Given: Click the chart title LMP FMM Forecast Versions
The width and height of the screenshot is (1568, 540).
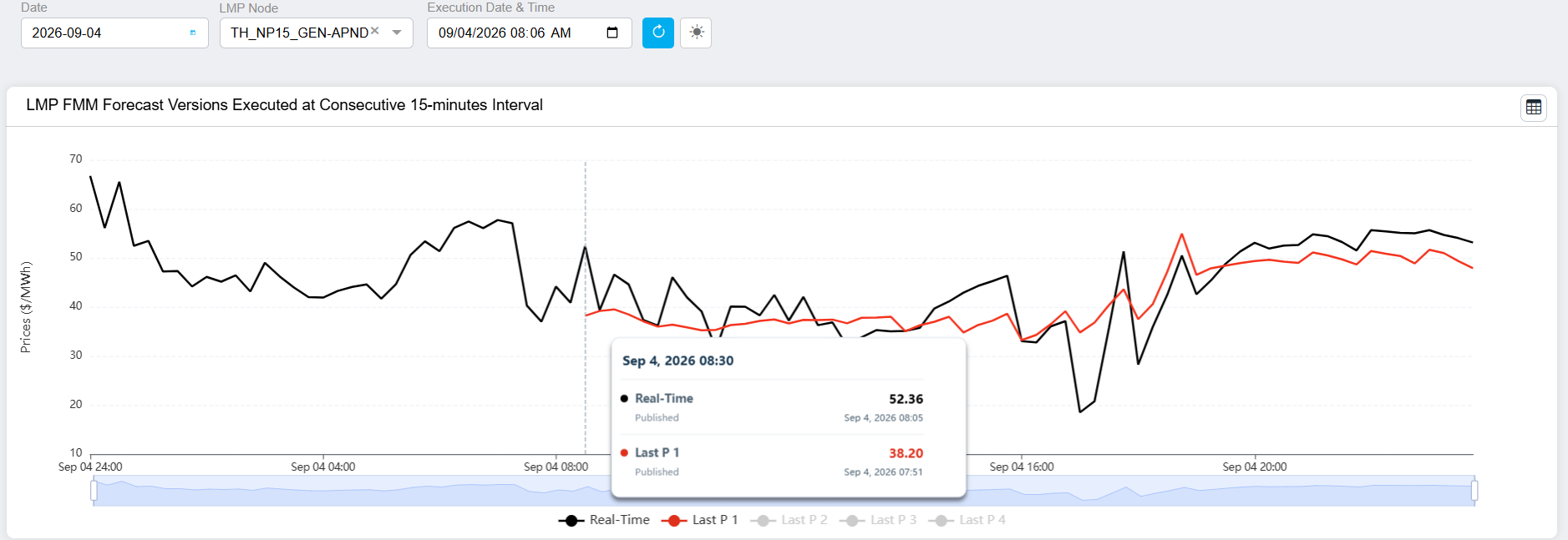Looking at the screenshot, I should point(284,105).
